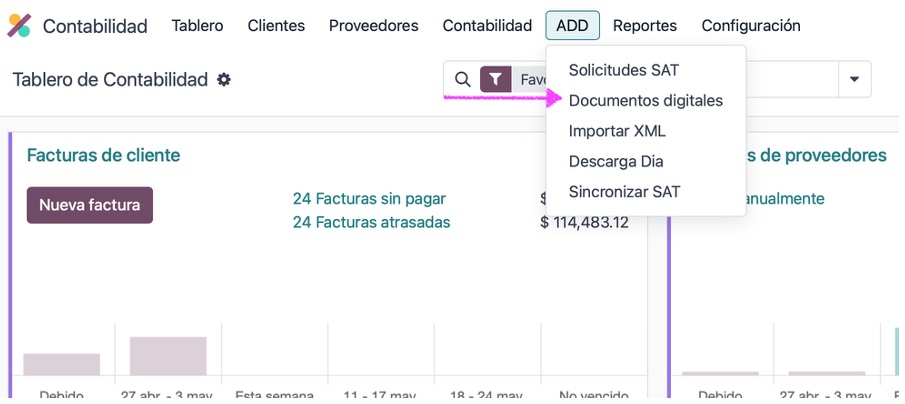Select Documentos digitales menu entry
Viewport: 905px width, 404px height.
tap(646, 100)
